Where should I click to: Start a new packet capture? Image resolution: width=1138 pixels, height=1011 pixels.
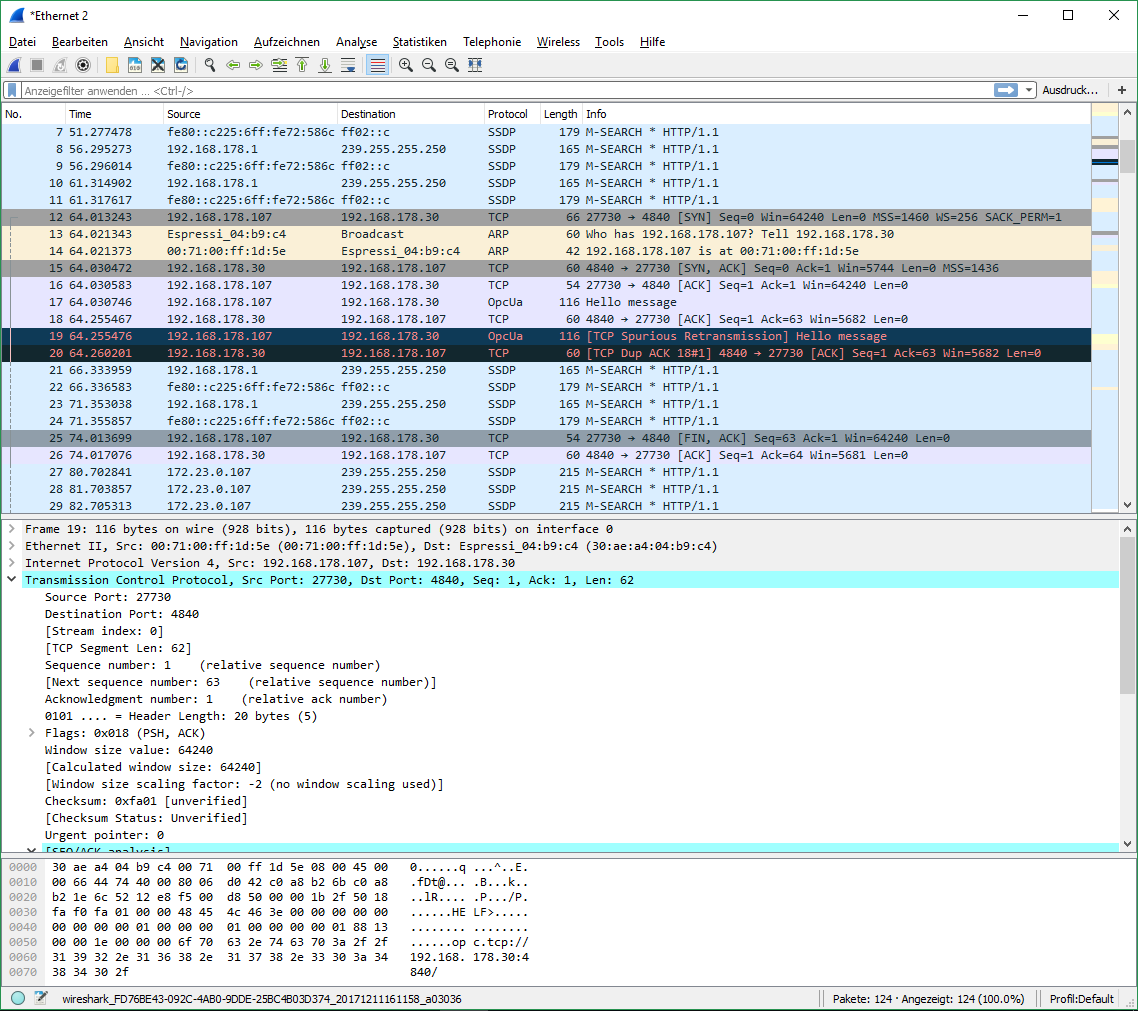(15, 65)
